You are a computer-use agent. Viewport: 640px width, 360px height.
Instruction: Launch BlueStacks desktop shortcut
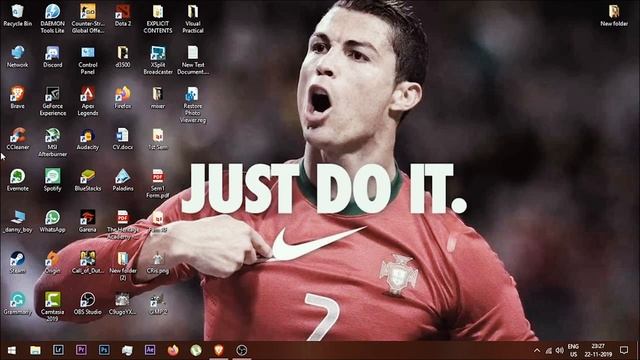[x=88, y=180]
